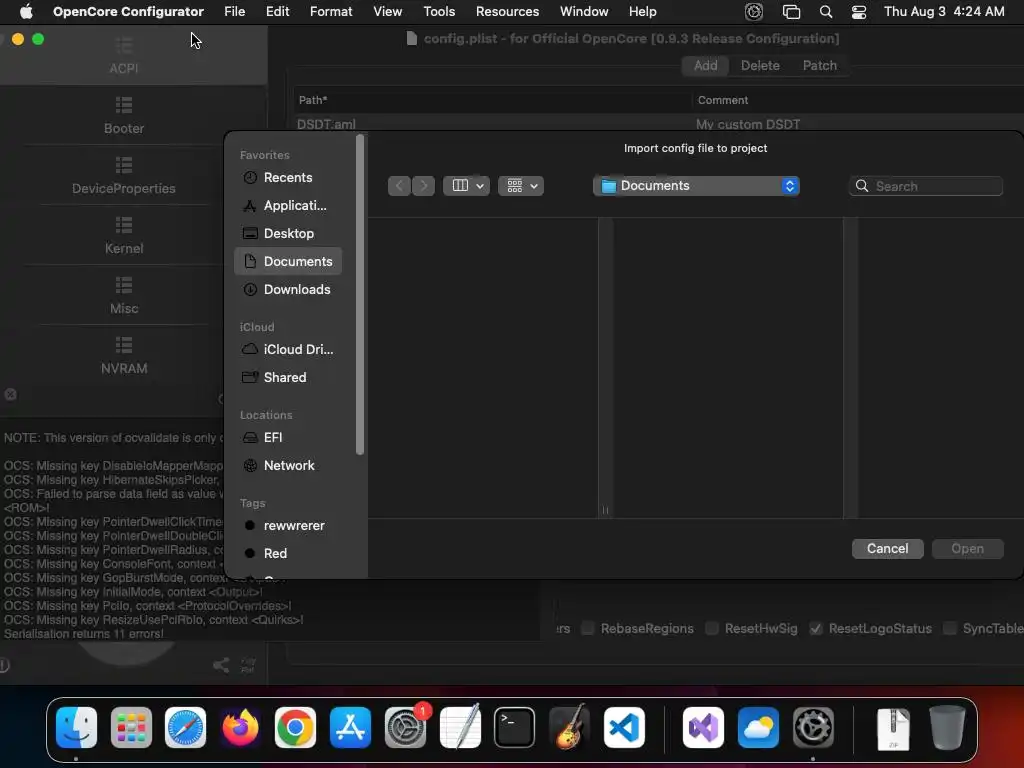Open the ACPI section in sidebar
This screenshot has height=768, width=1024.
point(123,55)
